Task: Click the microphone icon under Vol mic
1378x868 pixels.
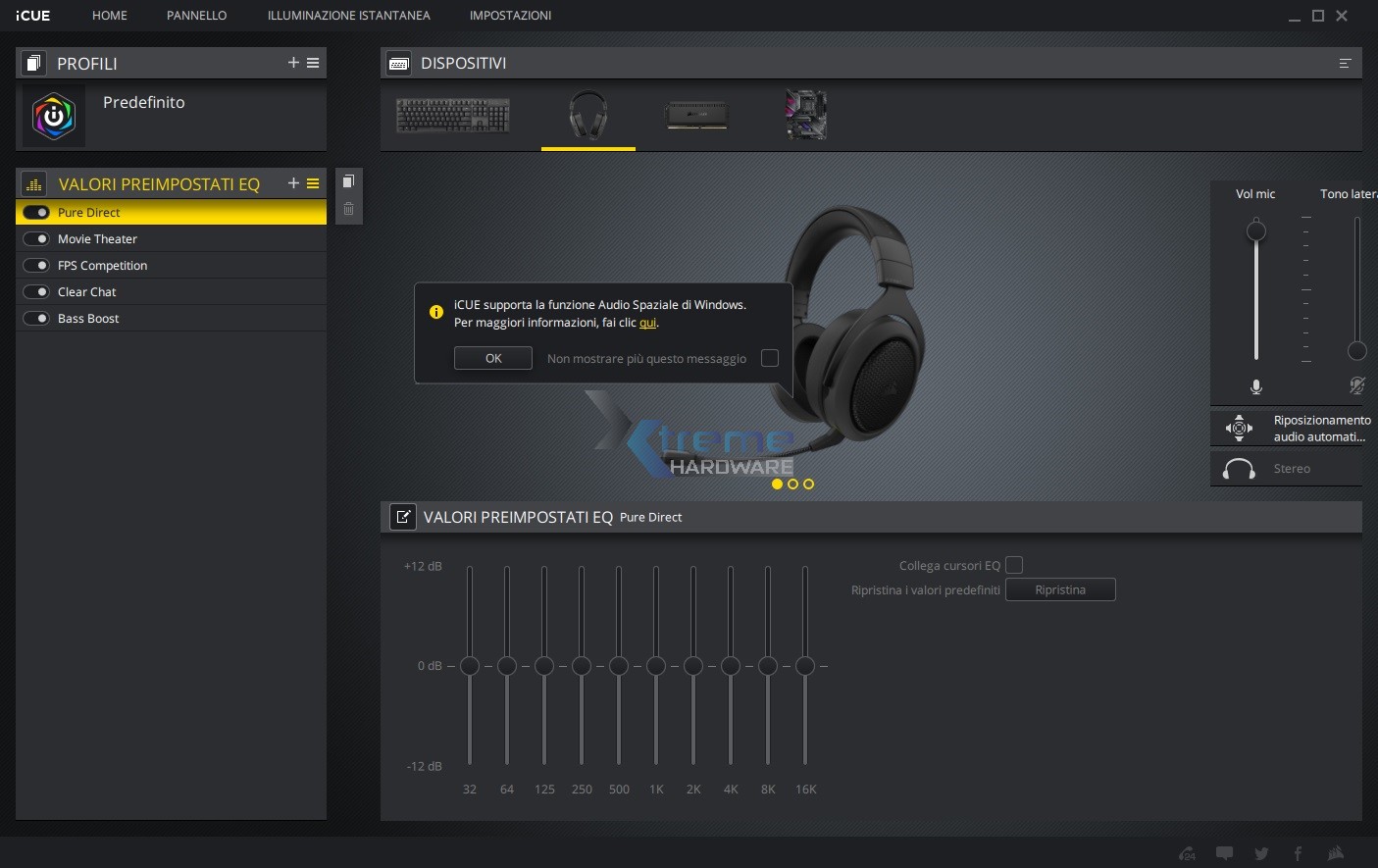Action: click(x=1255, y=386)
